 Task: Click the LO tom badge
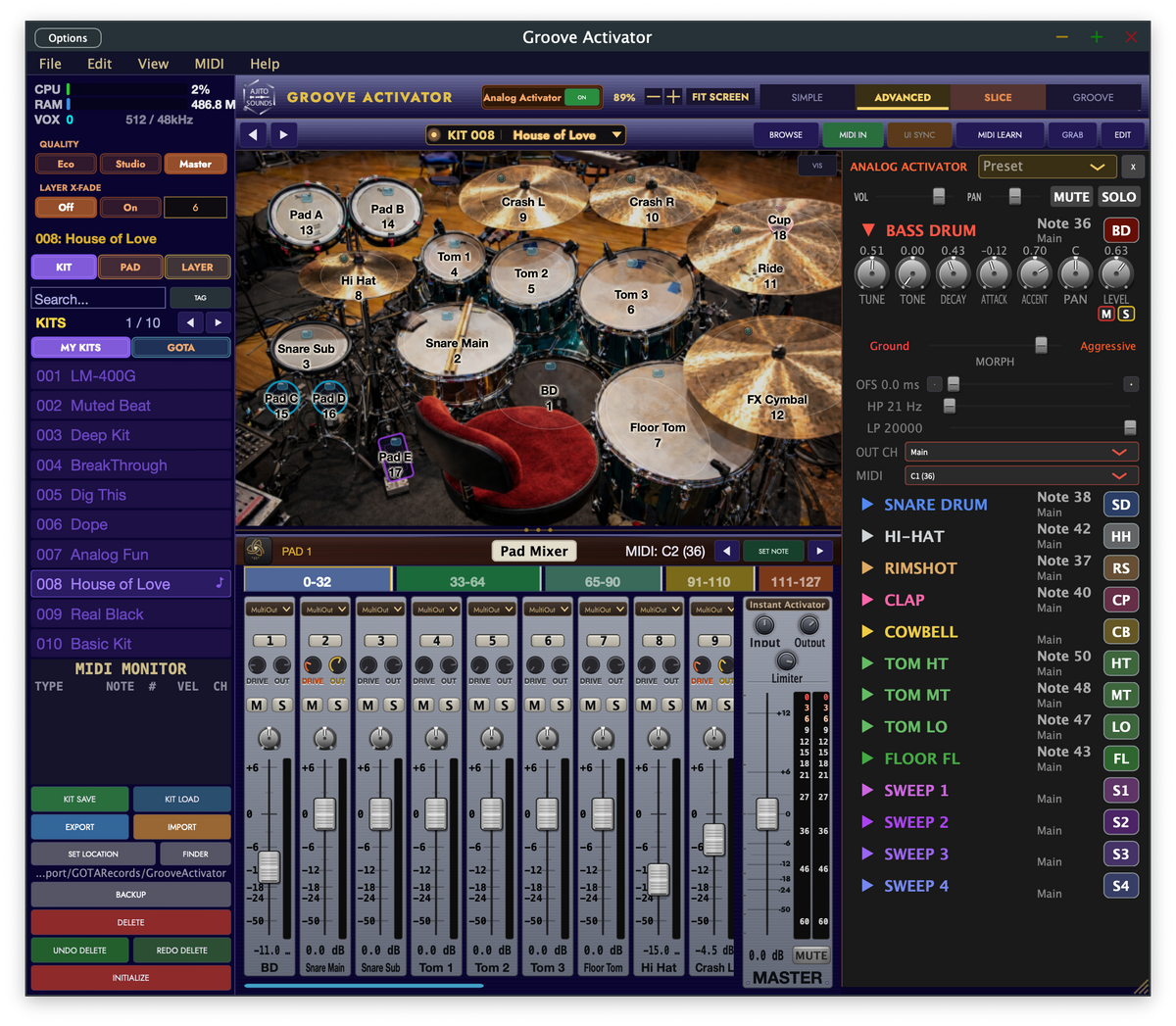(x=1121, y=727)
